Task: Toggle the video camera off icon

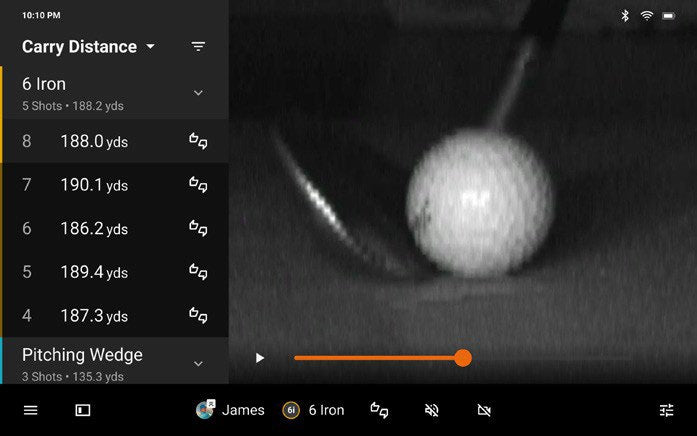Action: 485,410
